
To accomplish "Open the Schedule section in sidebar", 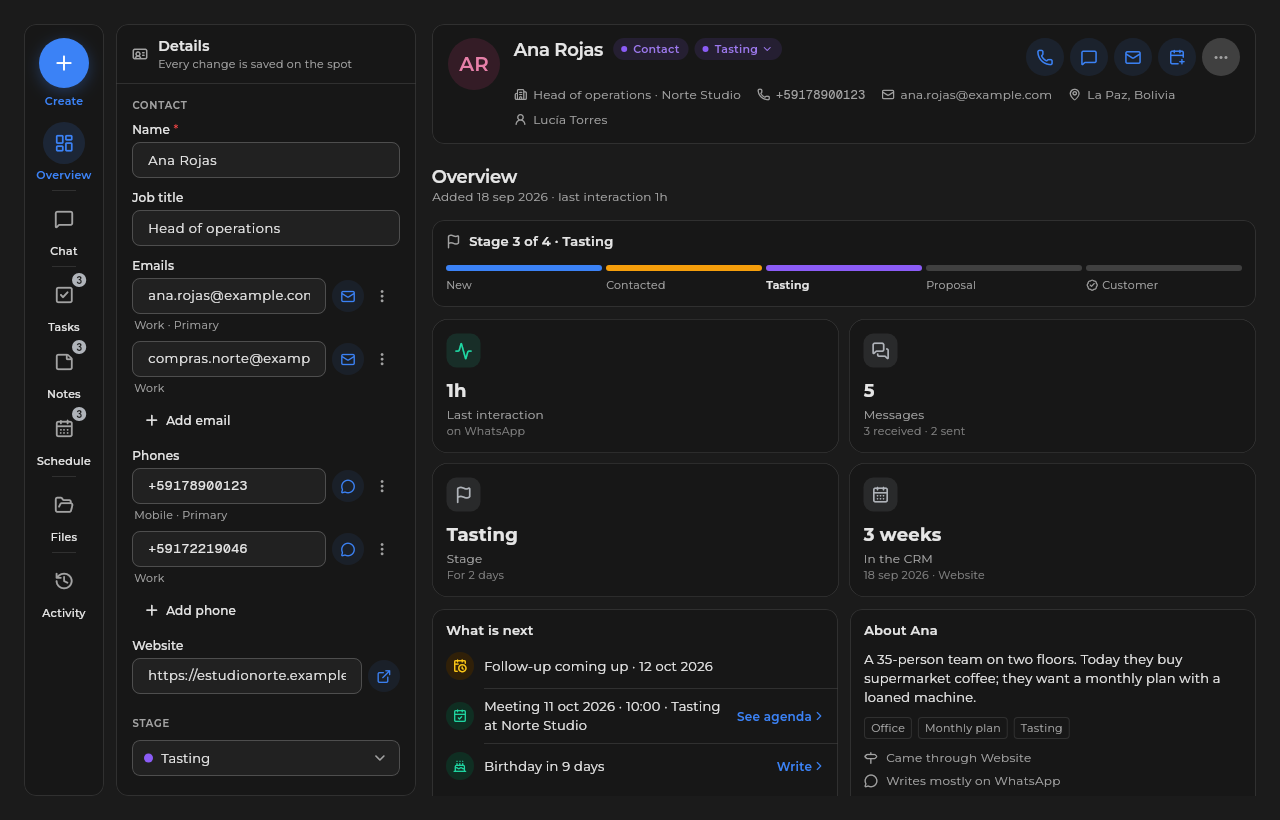I will click(x=64, y=439).
